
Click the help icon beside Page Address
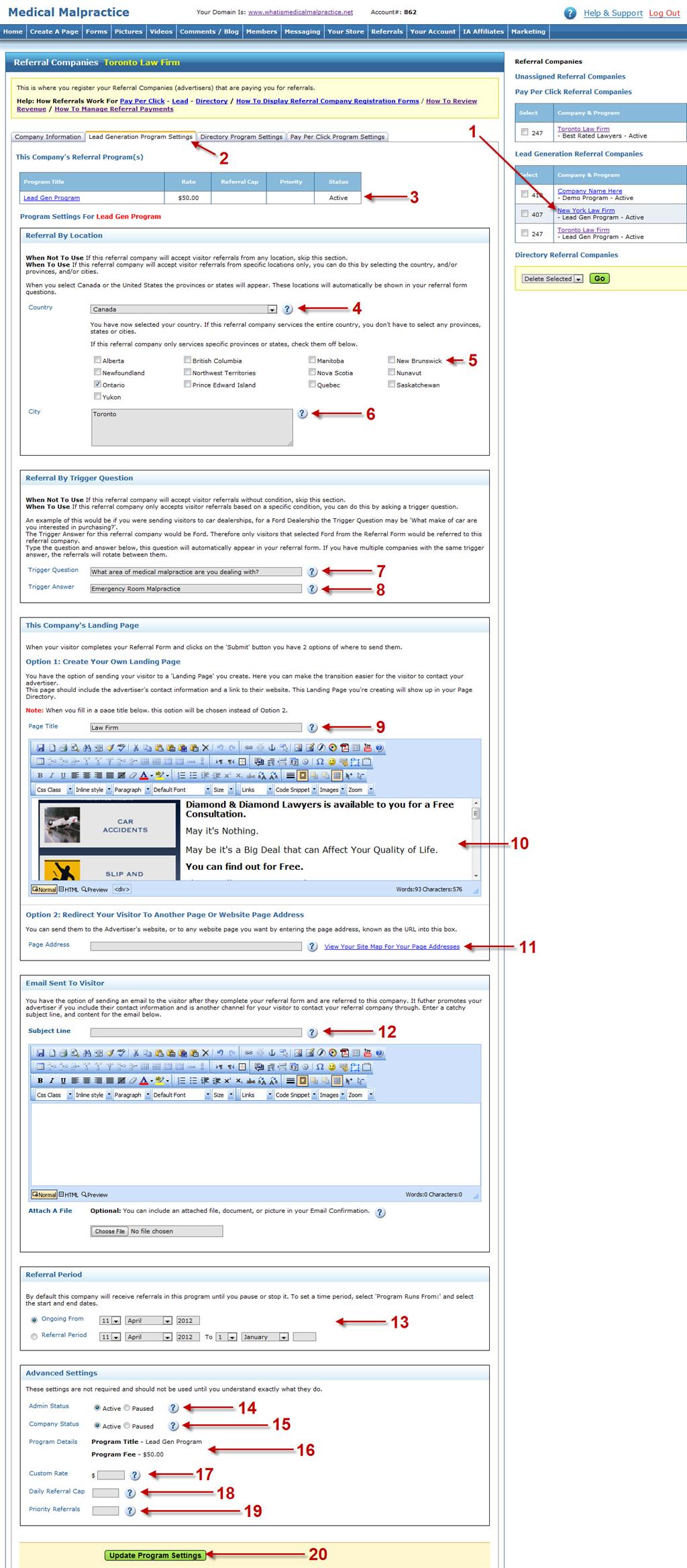click(312, 946)
